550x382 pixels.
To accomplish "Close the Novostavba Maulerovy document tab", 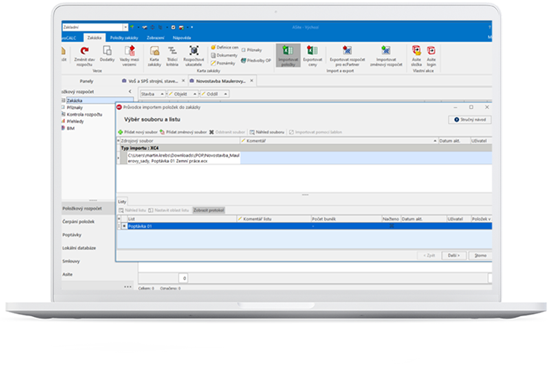I will [251, 81].
